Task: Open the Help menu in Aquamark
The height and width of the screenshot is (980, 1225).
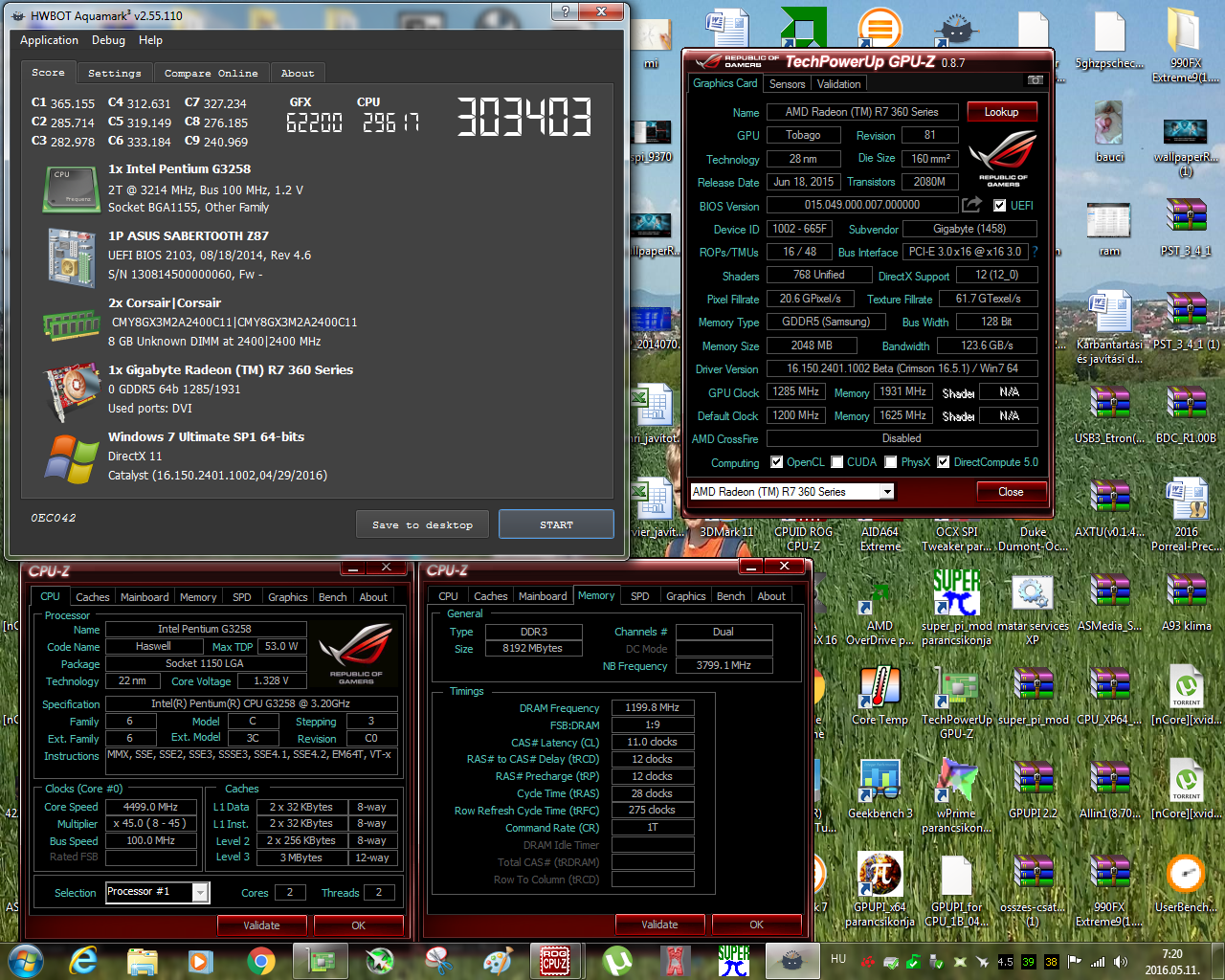Action: (x=150, y=40)
